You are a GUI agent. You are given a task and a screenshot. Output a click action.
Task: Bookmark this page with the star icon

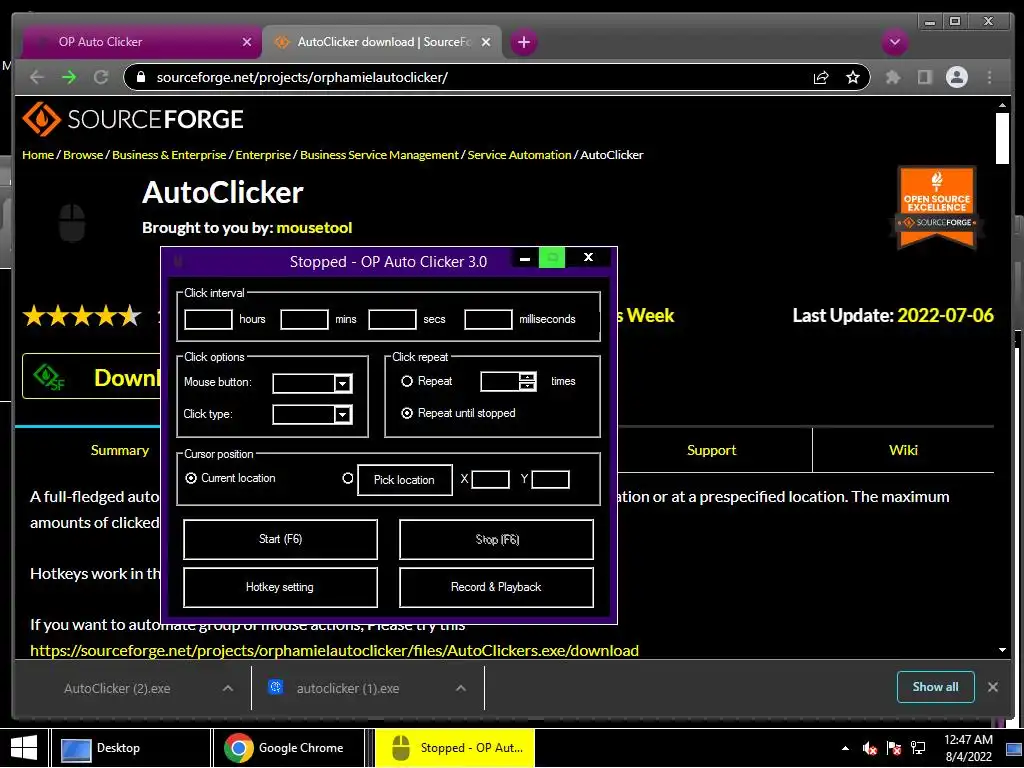pyautogui.click(x=852, y=78)
